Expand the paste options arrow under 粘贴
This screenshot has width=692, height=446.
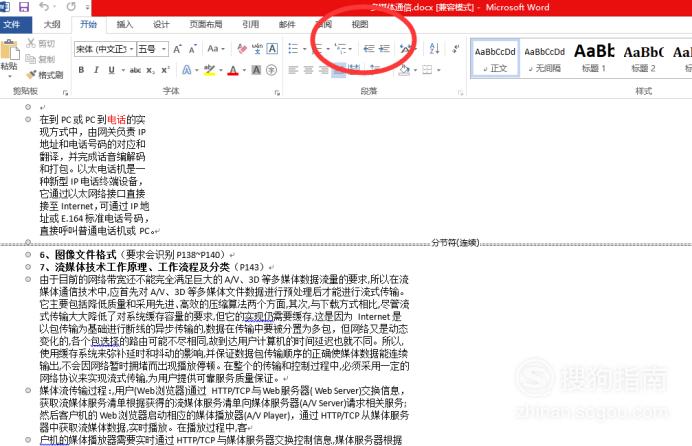pos(10,76)
